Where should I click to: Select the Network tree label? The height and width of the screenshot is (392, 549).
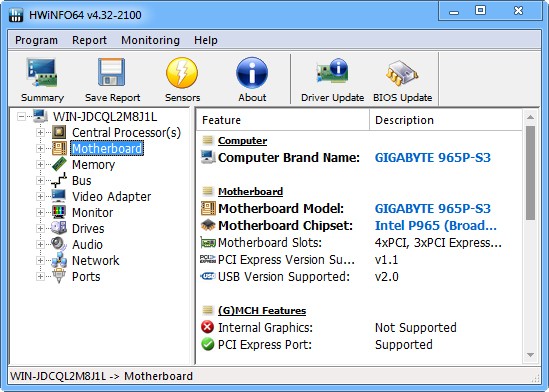pos(96,260)
